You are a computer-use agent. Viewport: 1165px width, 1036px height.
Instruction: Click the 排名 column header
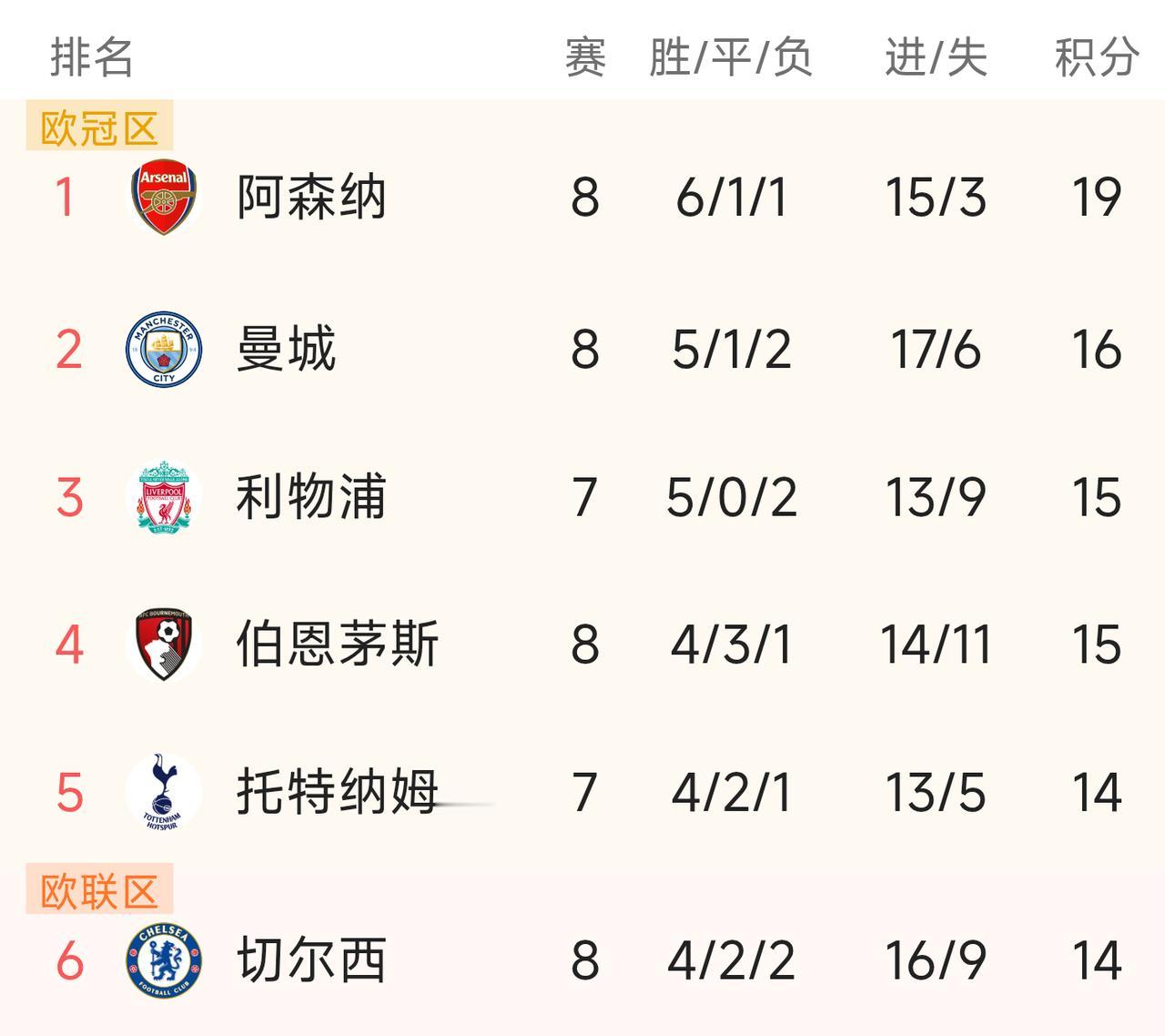pos(91,57)
